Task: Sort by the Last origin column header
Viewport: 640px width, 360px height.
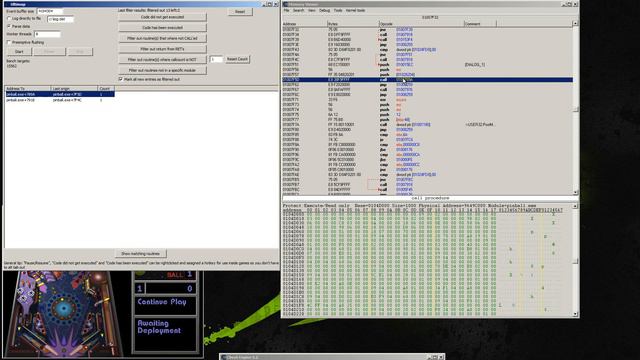Action: 74,89
